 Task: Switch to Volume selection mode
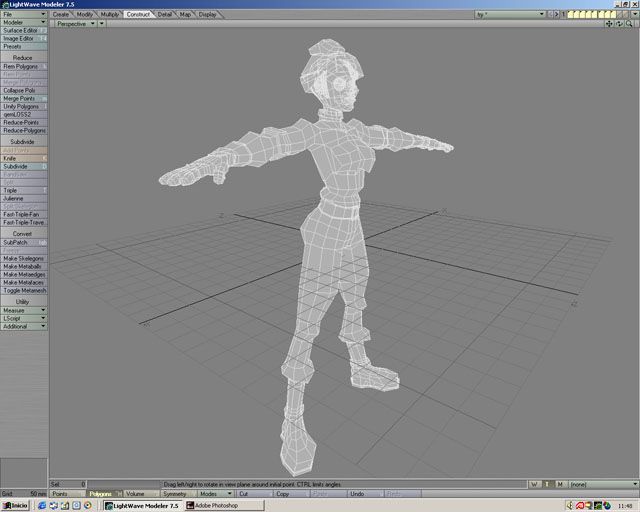[x=141, y=494]
